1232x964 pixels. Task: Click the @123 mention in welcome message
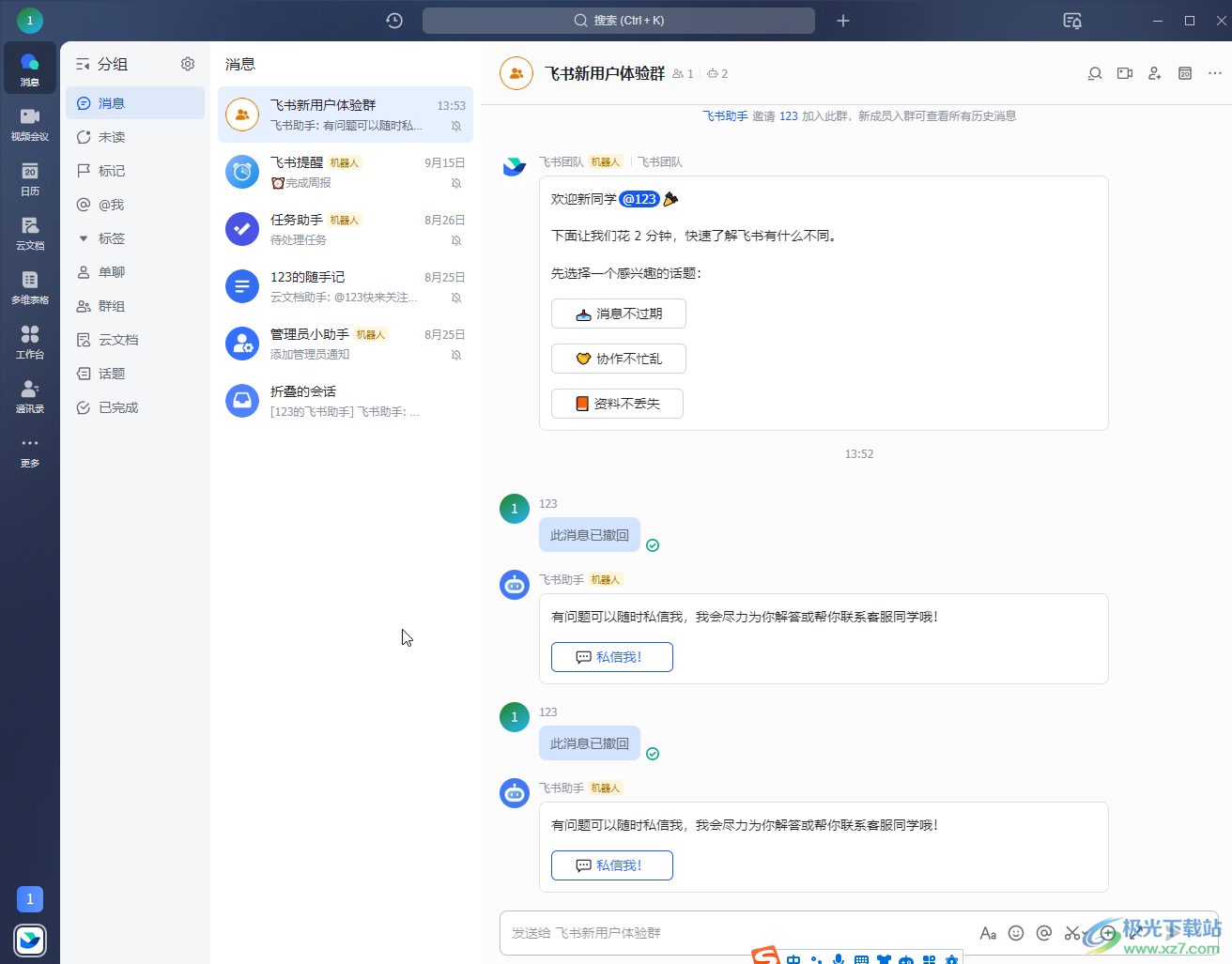coord(639,199)
